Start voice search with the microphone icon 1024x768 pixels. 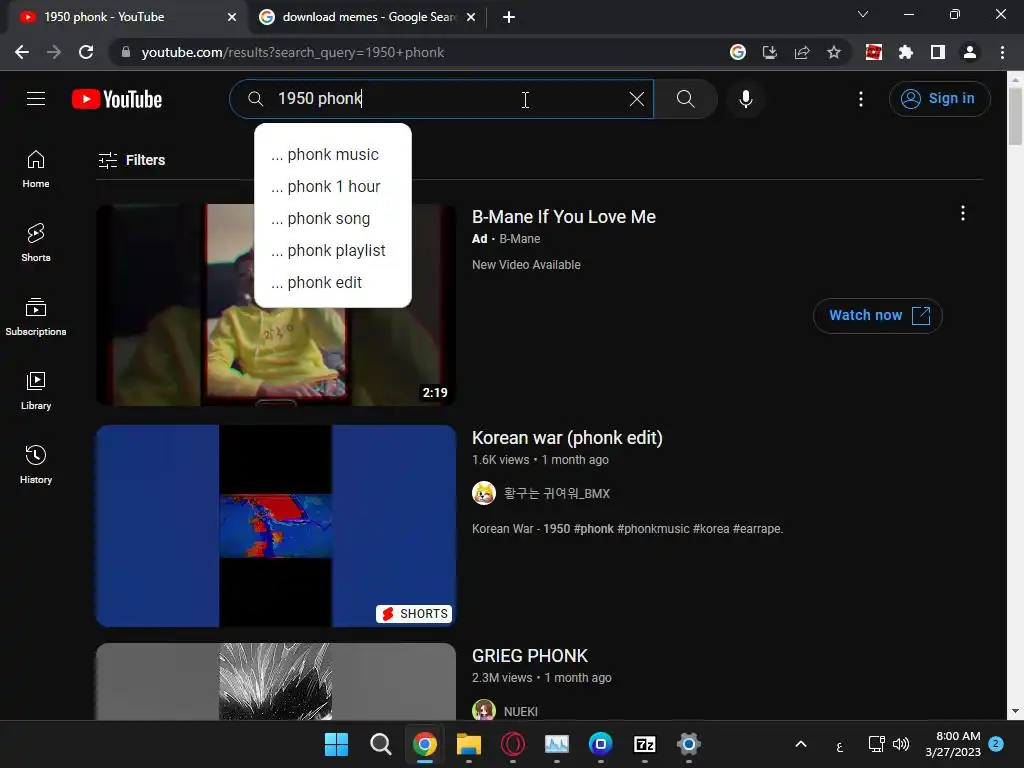(x=746, y=99)
